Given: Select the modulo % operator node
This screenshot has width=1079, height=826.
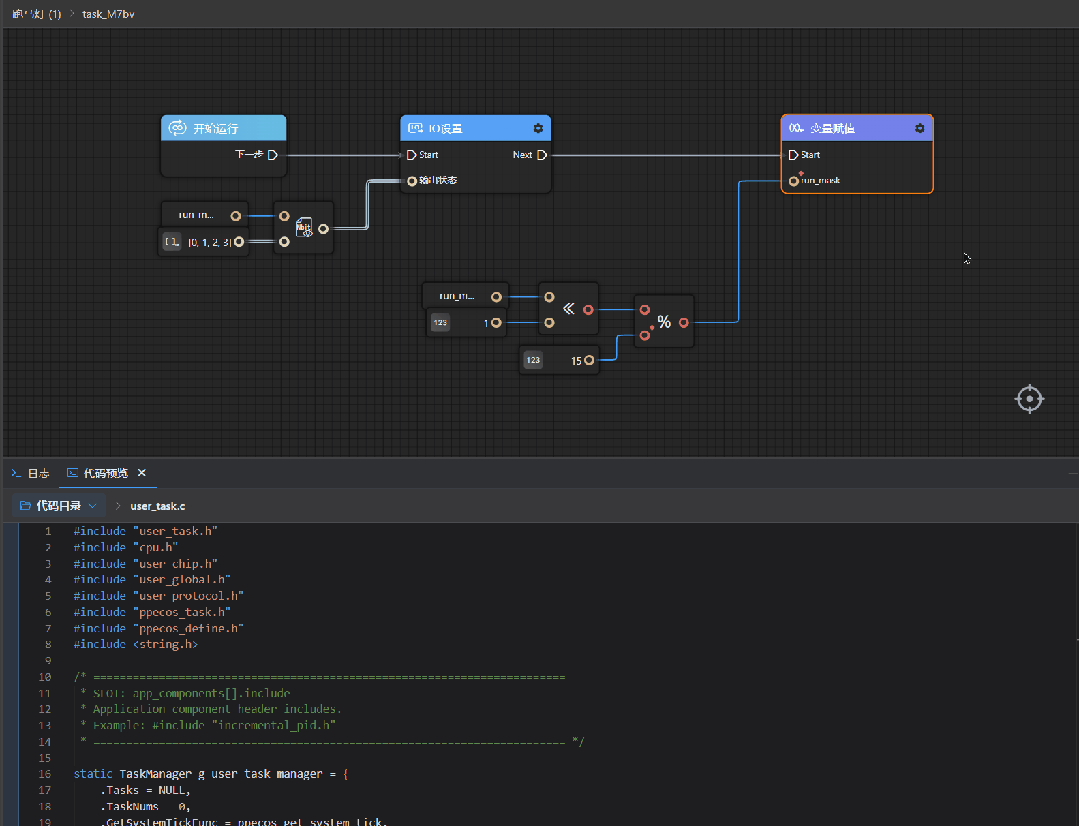Looking at the screenshot, I should click(x=663, y=321).
